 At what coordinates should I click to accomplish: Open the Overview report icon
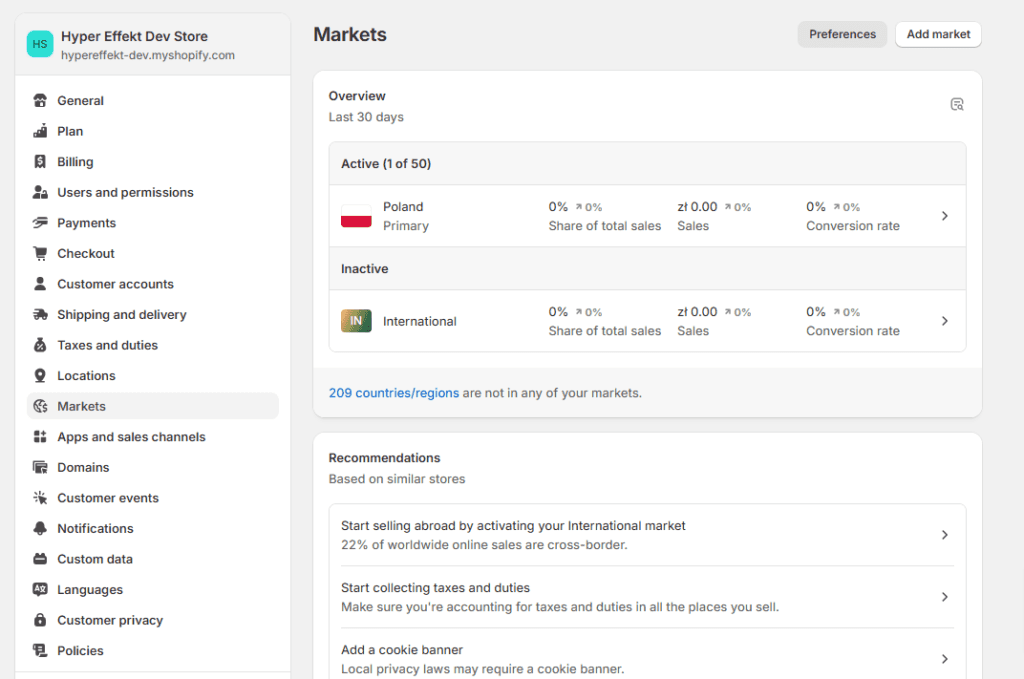pyautogui.click(x=957, y=104)
